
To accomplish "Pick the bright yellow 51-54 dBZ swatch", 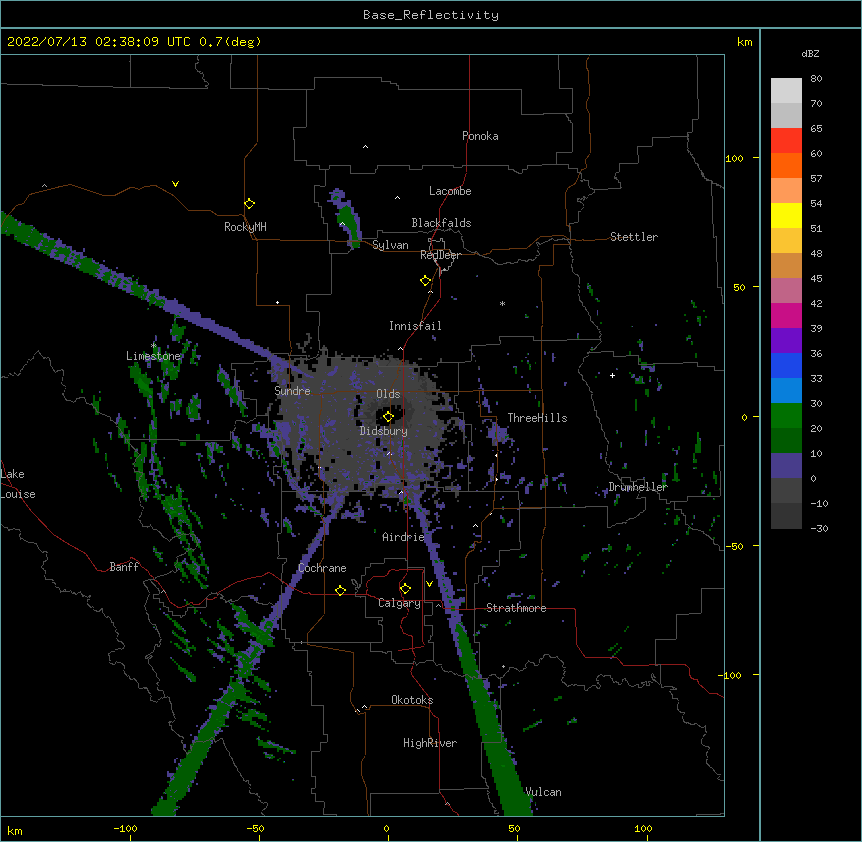I will pyautogui.click(x=786, y=215).
